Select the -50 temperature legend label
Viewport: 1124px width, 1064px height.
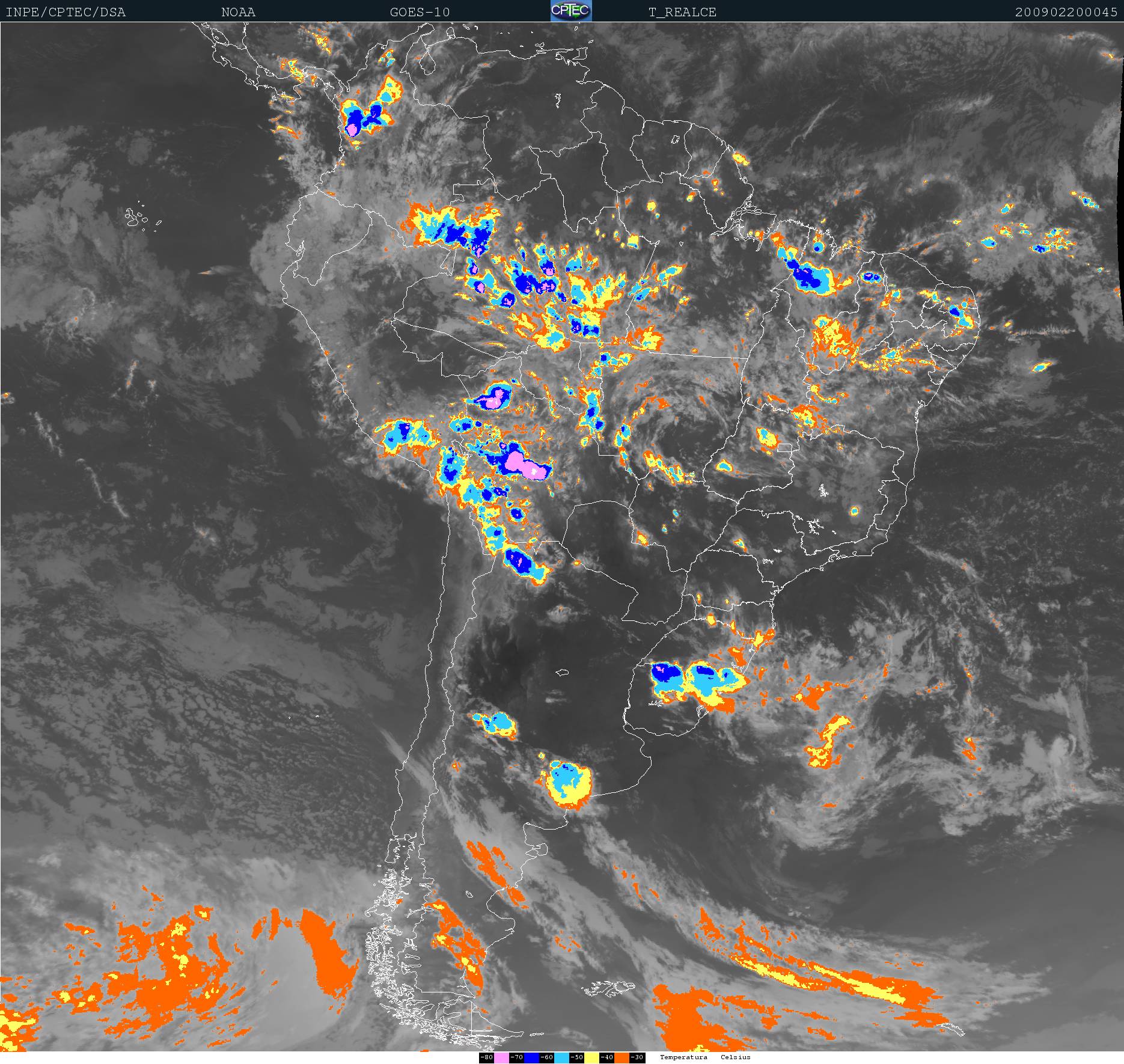[576, 1057]
